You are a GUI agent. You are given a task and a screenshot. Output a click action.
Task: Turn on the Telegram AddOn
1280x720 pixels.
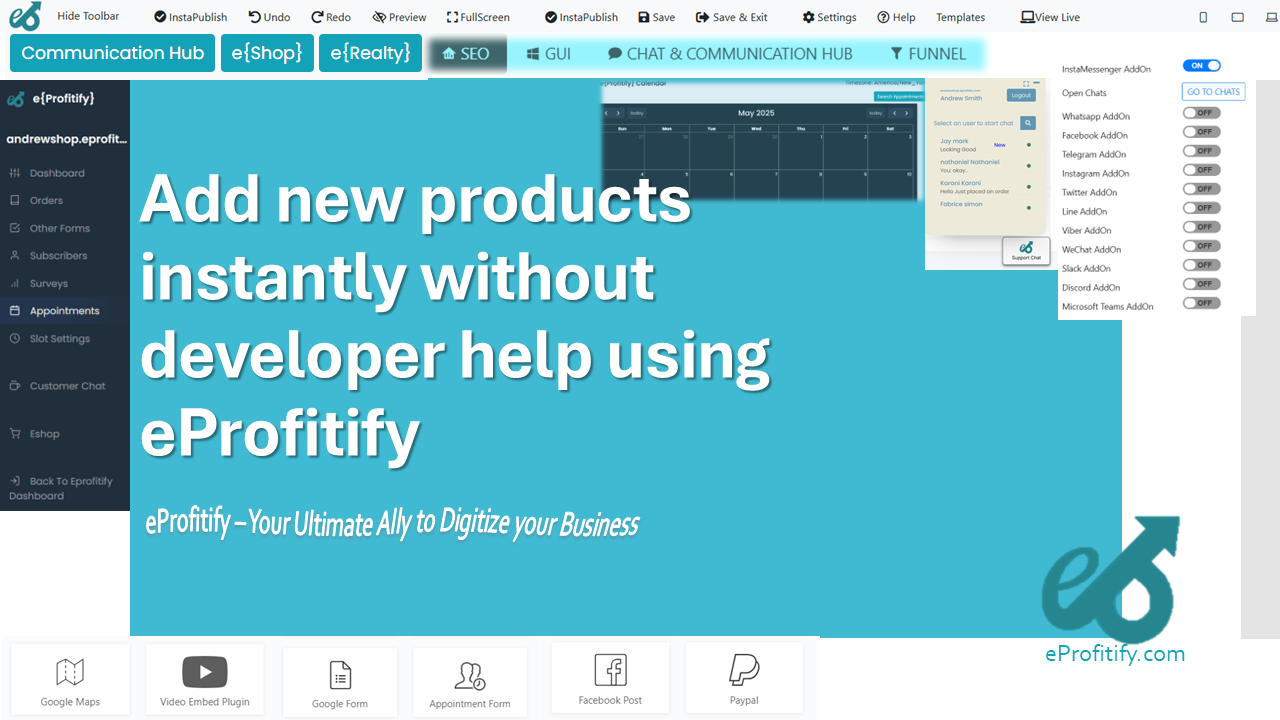[x=1201, y=151]
